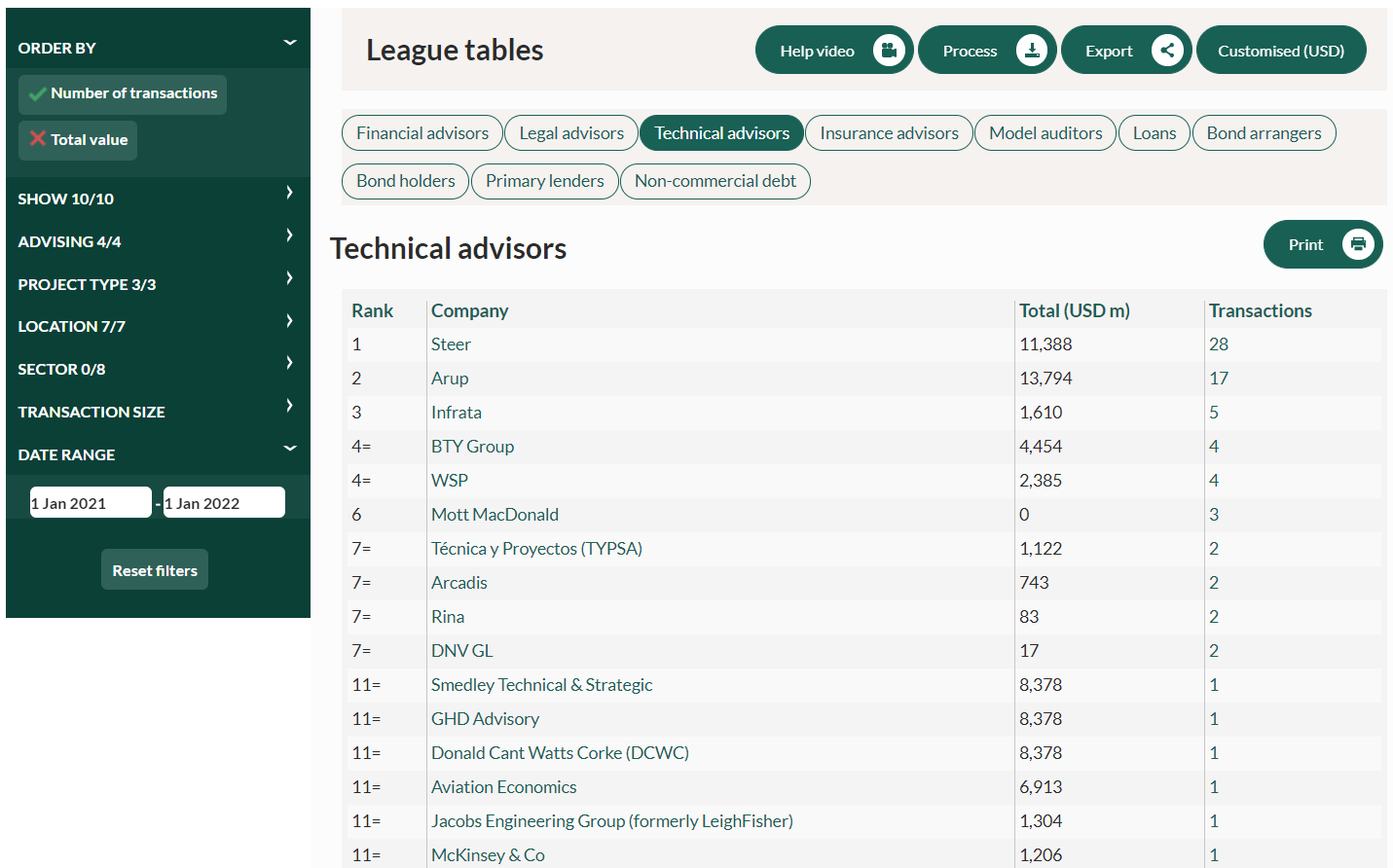Switch to Primary lenders tab
The image size is (1393, 868).
(x=544, y=181)
